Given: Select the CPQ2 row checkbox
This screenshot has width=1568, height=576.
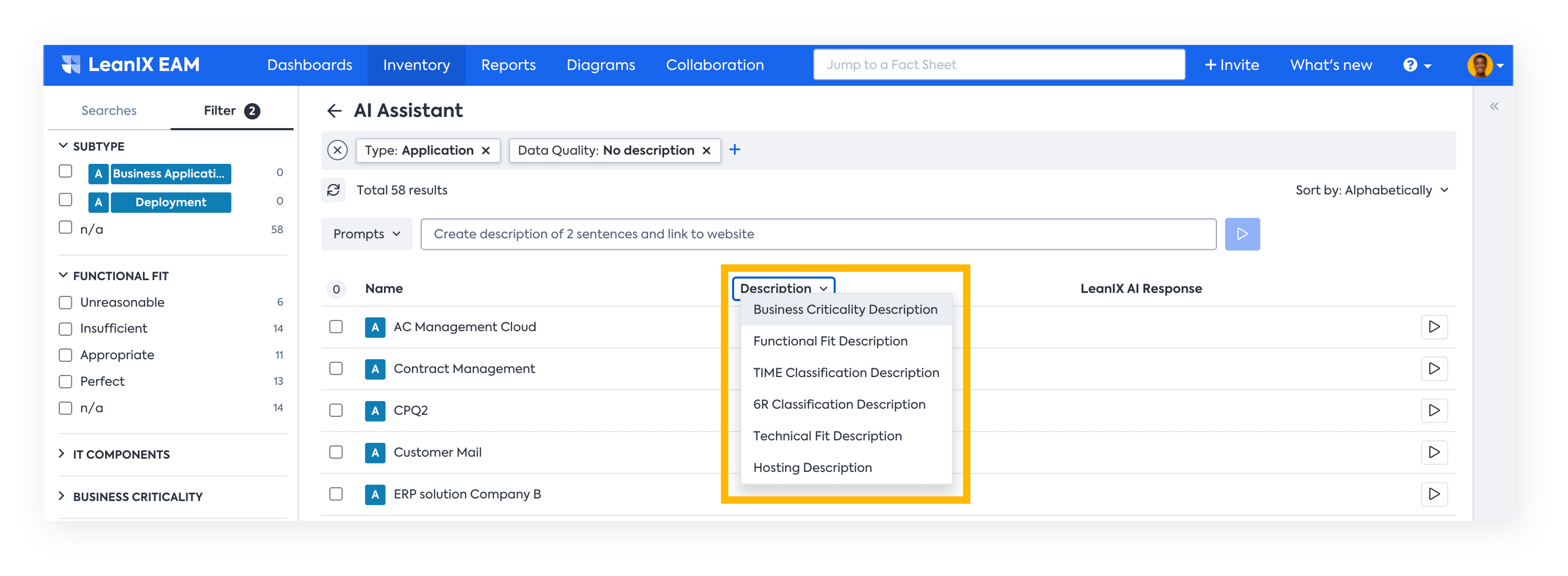Looking at the screenshot, I should pyautogui.click(x=336, y=411).
